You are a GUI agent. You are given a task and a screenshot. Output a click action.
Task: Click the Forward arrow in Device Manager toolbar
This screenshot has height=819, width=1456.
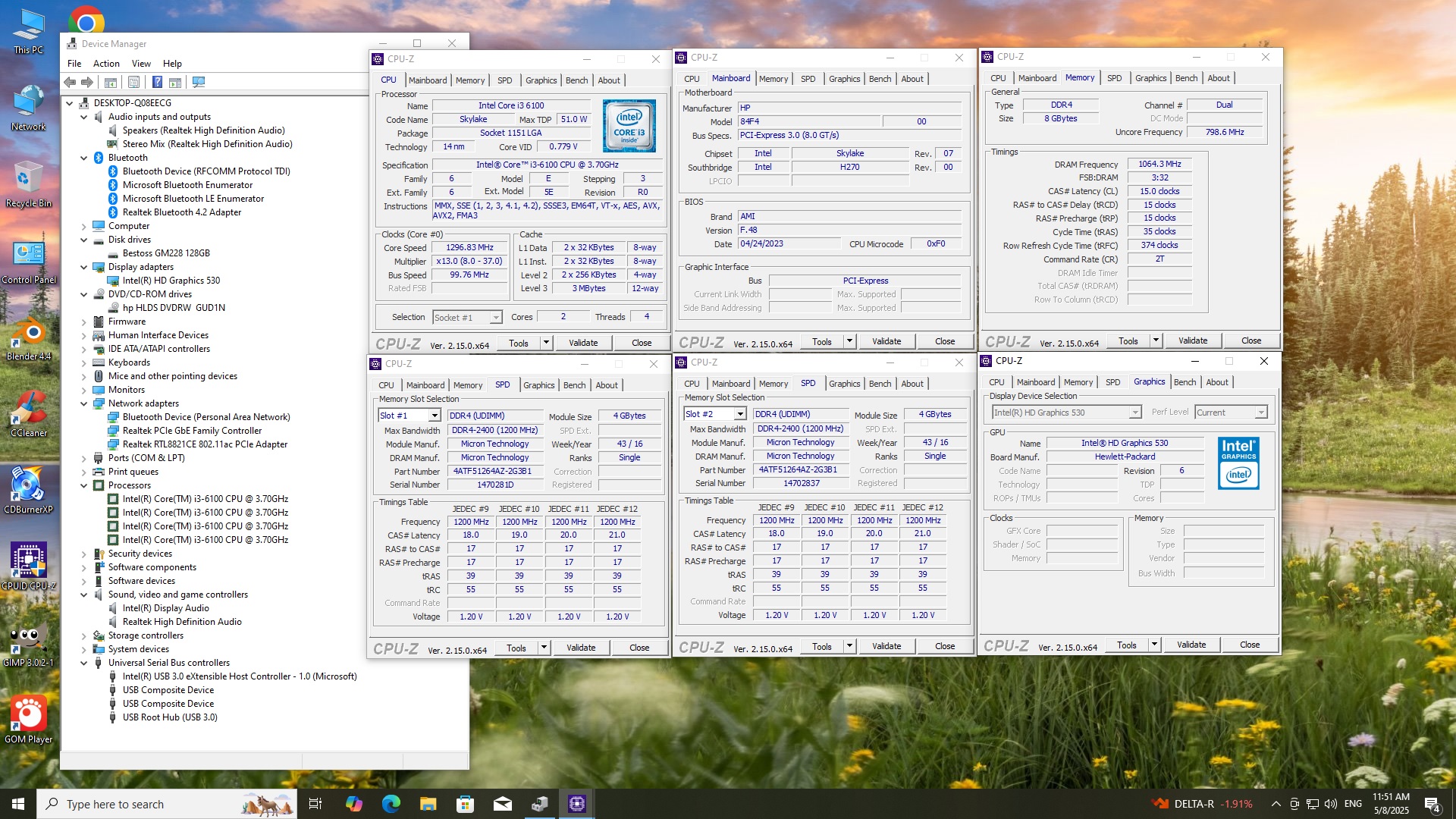pyautogui.click(x=87, y=82)
